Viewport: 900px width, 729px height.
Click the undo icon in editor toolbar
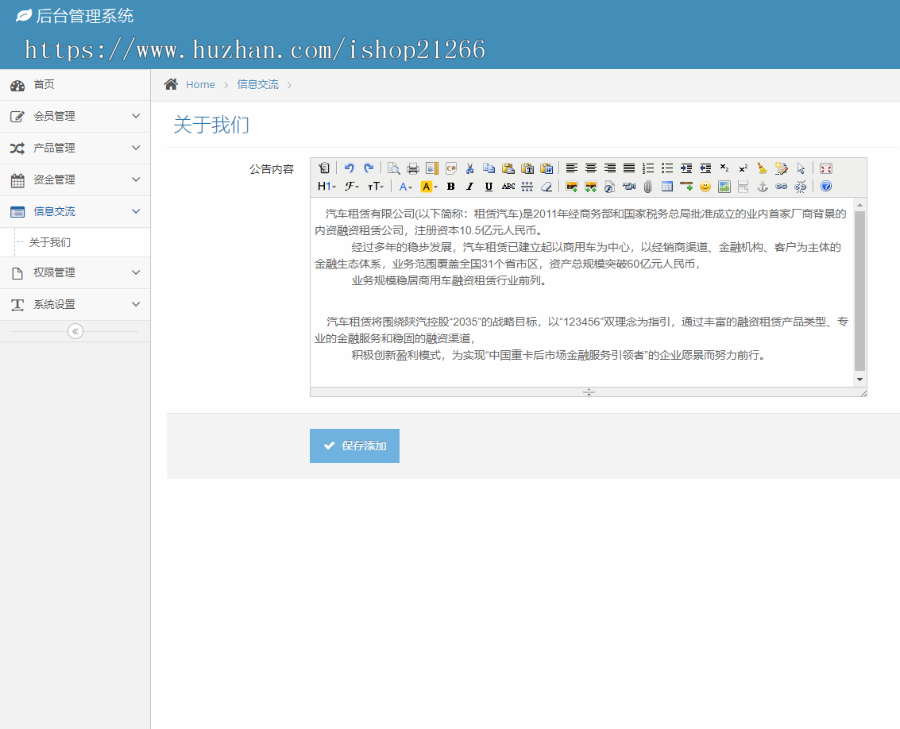(349, 168)
